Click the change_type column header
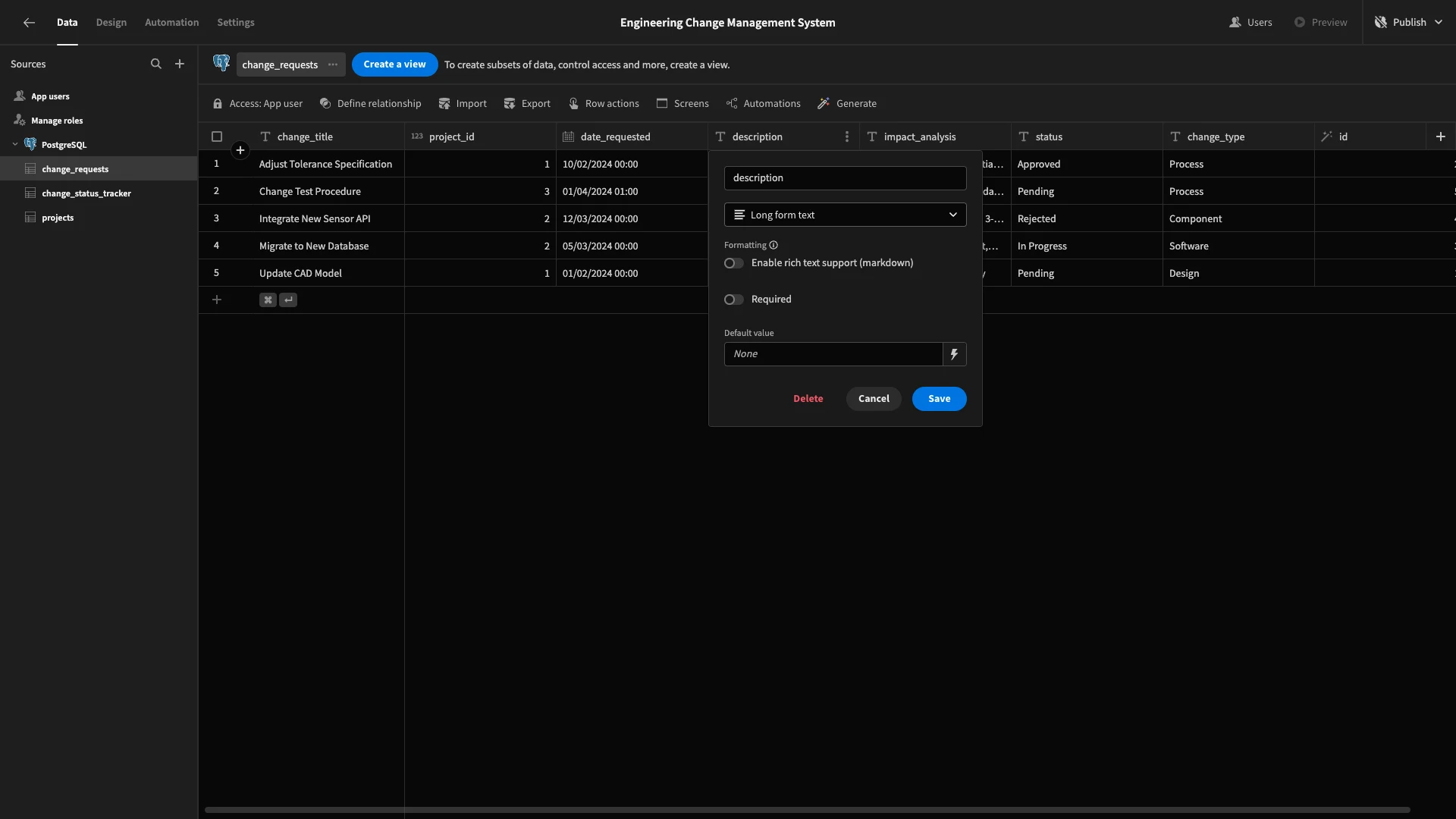 pyautogui.click(x=1238, y=137)
